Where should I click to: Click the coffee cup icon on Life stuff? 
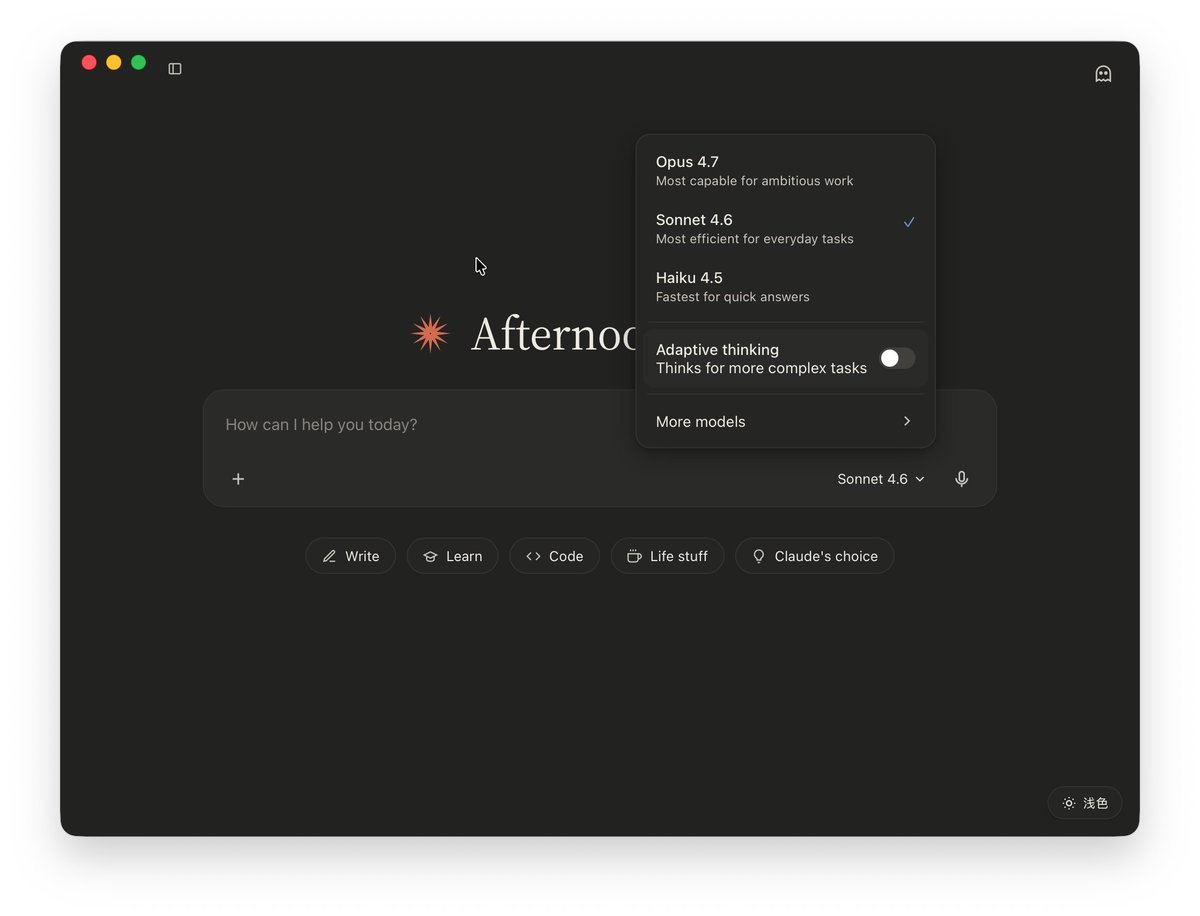tap(634, 556)
